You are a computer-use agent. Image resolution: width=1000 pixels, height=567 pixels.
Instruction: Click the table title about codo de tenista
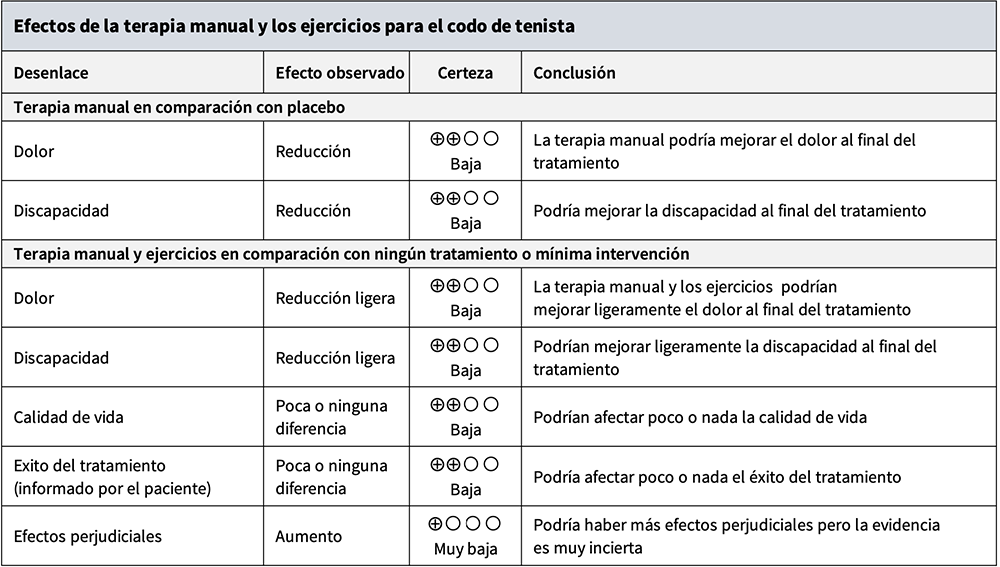pyautogui.click(x=294, y=26)
